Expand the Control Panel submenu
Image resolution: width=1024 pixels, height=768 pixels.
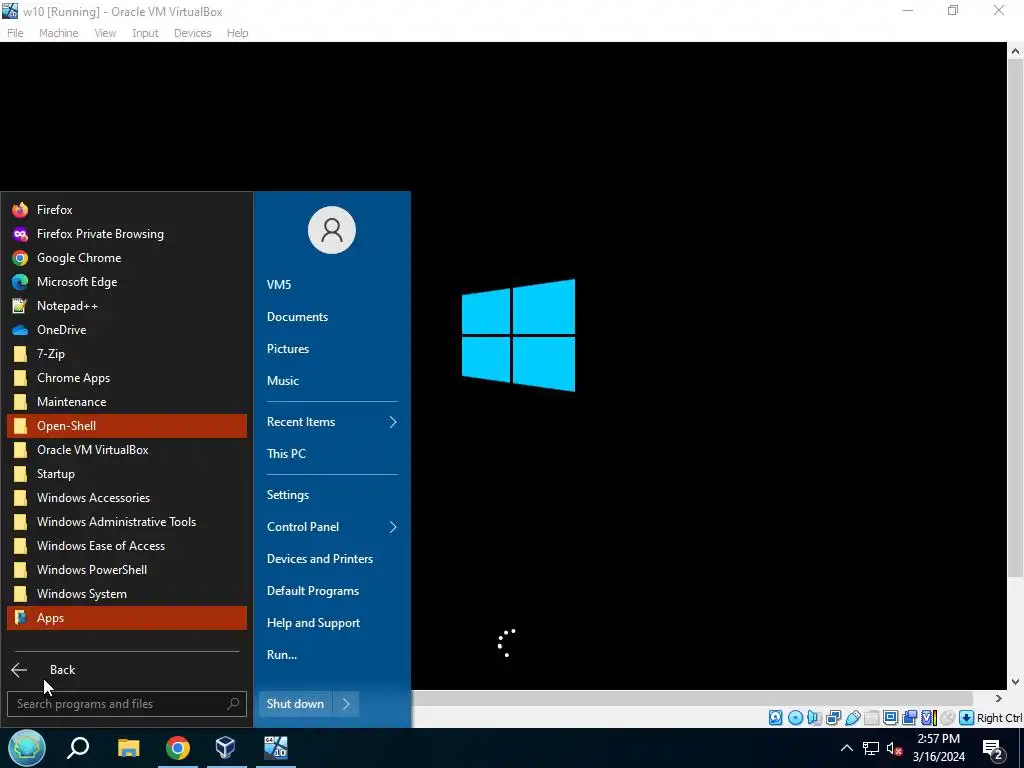(332, 527)
